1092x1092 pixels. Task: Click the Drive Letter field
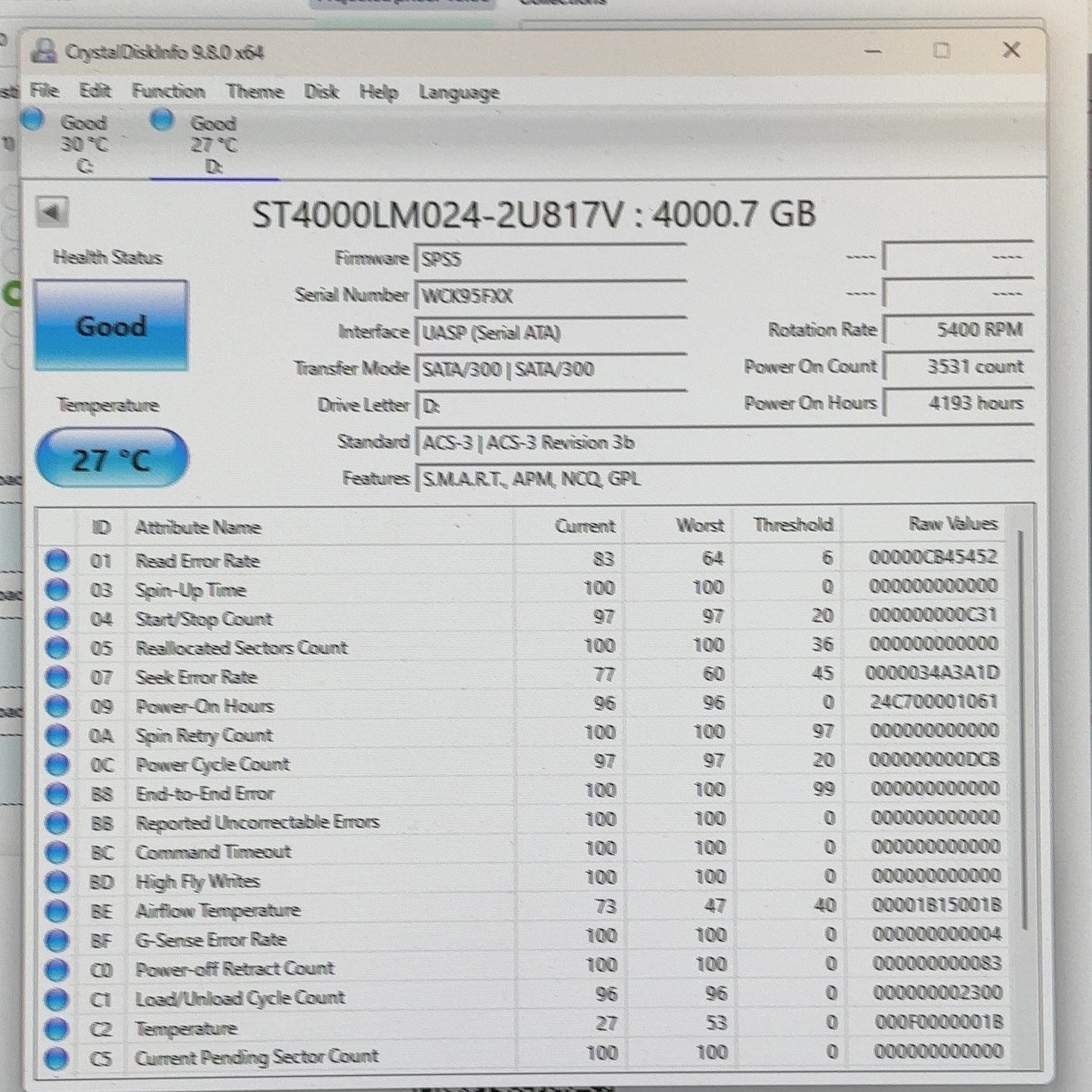pos(550,405)
